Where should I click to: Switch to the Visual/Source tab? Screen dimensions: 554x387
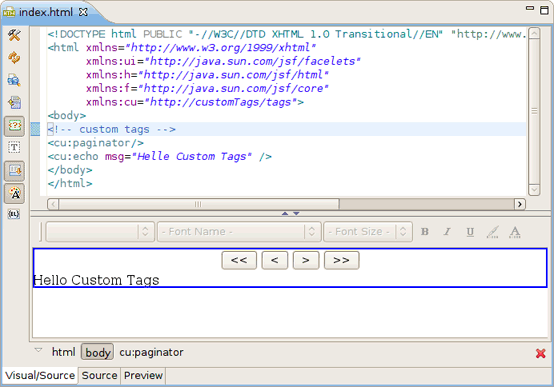tap(40, 375)
